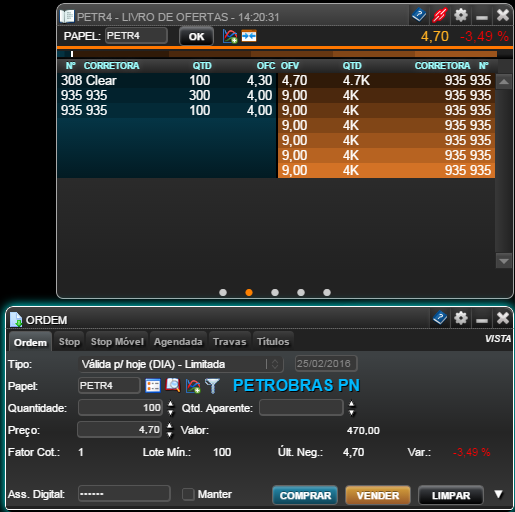This screenshot has height=512, width=515.
Task: Switch to the Ordem tab
Action: pyautogui.click(x=30, y=342)
